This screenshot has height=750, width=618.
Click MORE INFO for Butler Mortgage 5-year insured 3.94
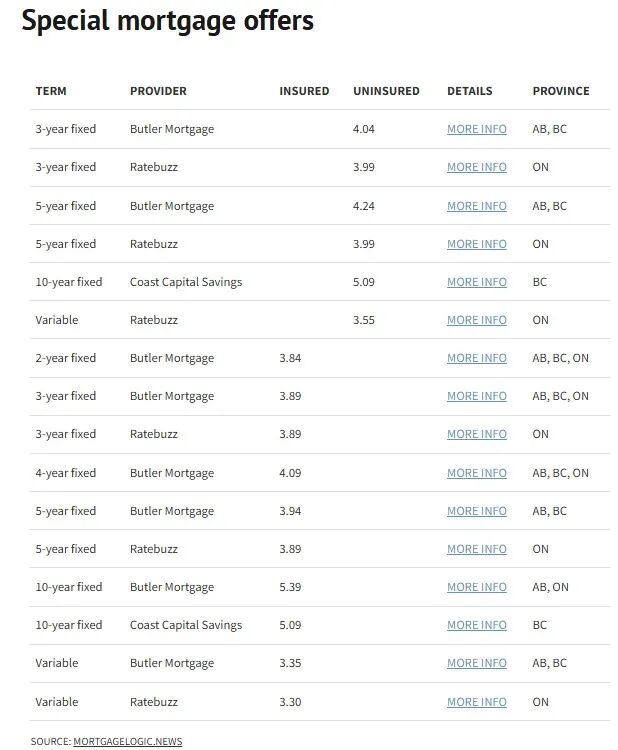coord(476,511)
